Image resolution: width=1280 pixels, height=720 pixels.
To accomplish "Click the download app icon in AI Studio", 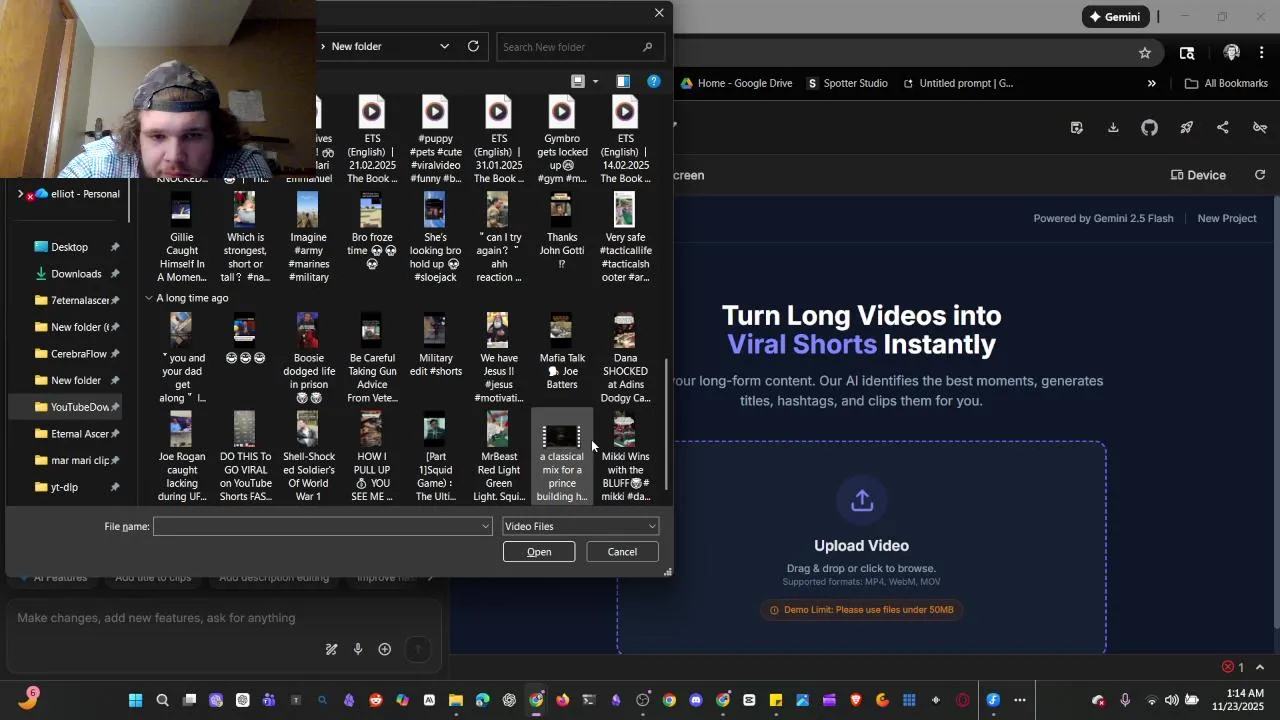I will coord(1113,127).
